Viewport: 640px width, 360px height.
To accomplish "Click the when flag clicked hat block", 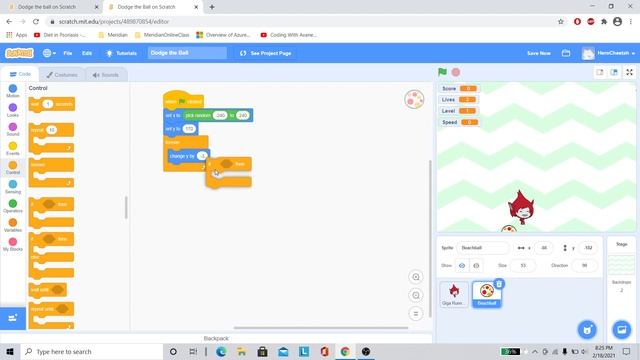I will 183,101.
